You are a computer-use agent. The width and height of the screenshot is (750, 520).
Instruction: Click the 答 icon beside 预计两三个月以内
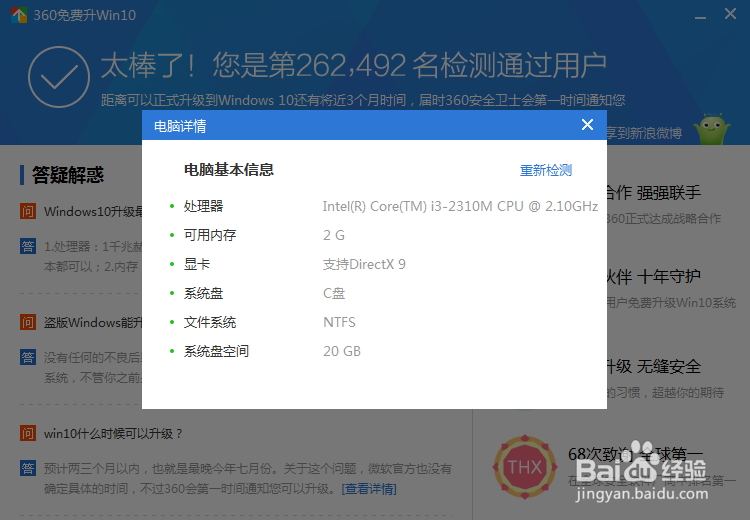click(x=28, y=468)
